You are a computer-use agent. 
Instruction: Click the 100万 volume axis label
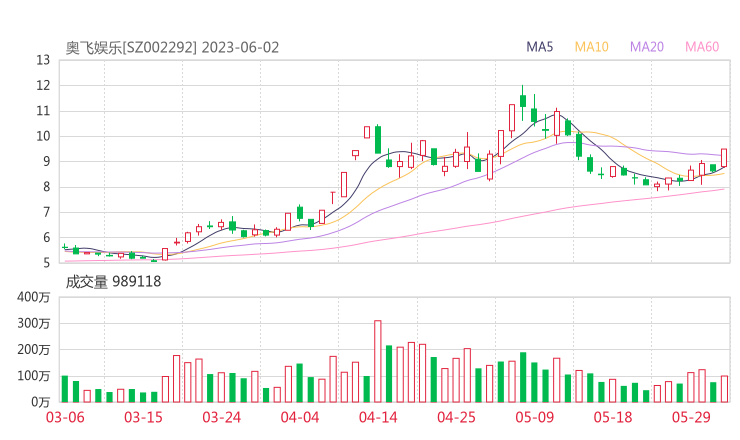coord(34,376)
